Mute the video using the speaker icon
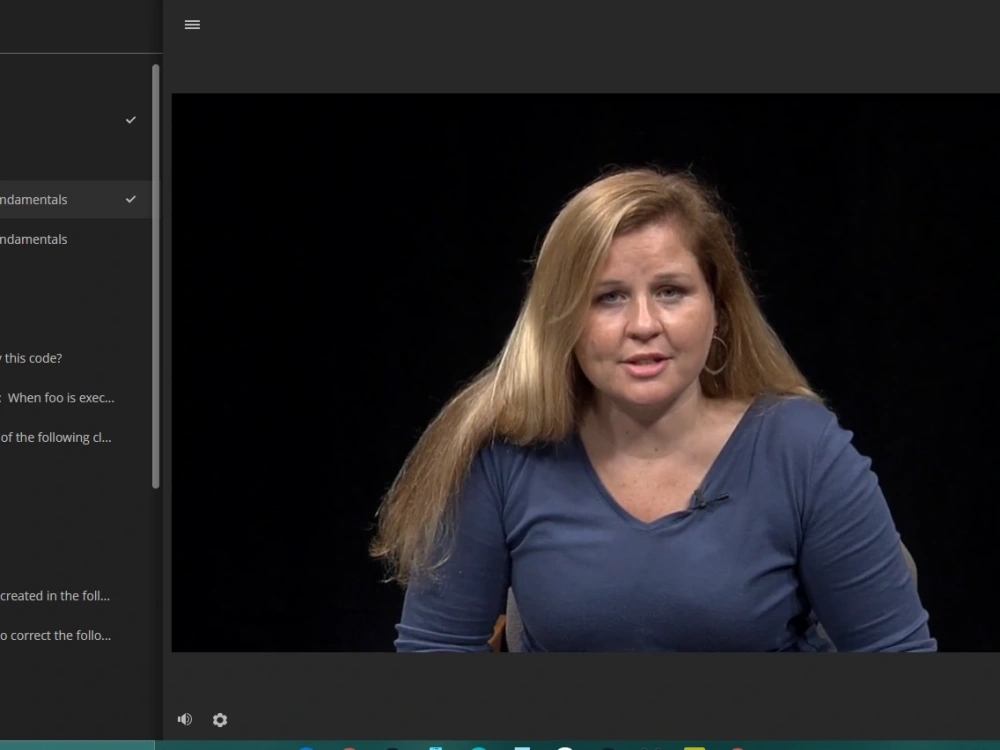 184,719
